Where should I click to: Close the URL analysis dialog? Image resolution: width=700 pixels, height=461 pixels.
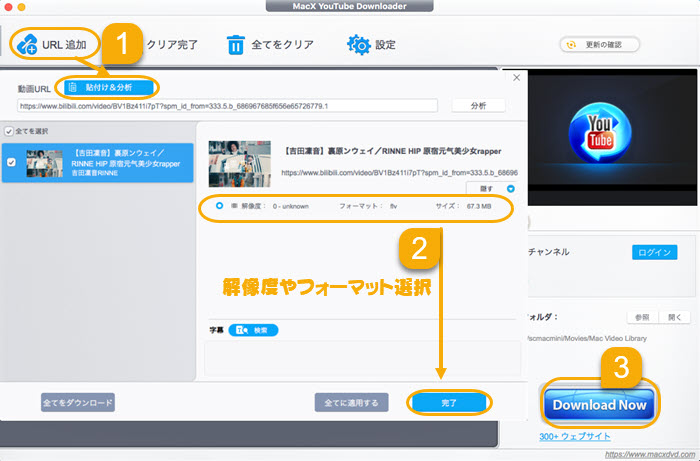[517, 78]
